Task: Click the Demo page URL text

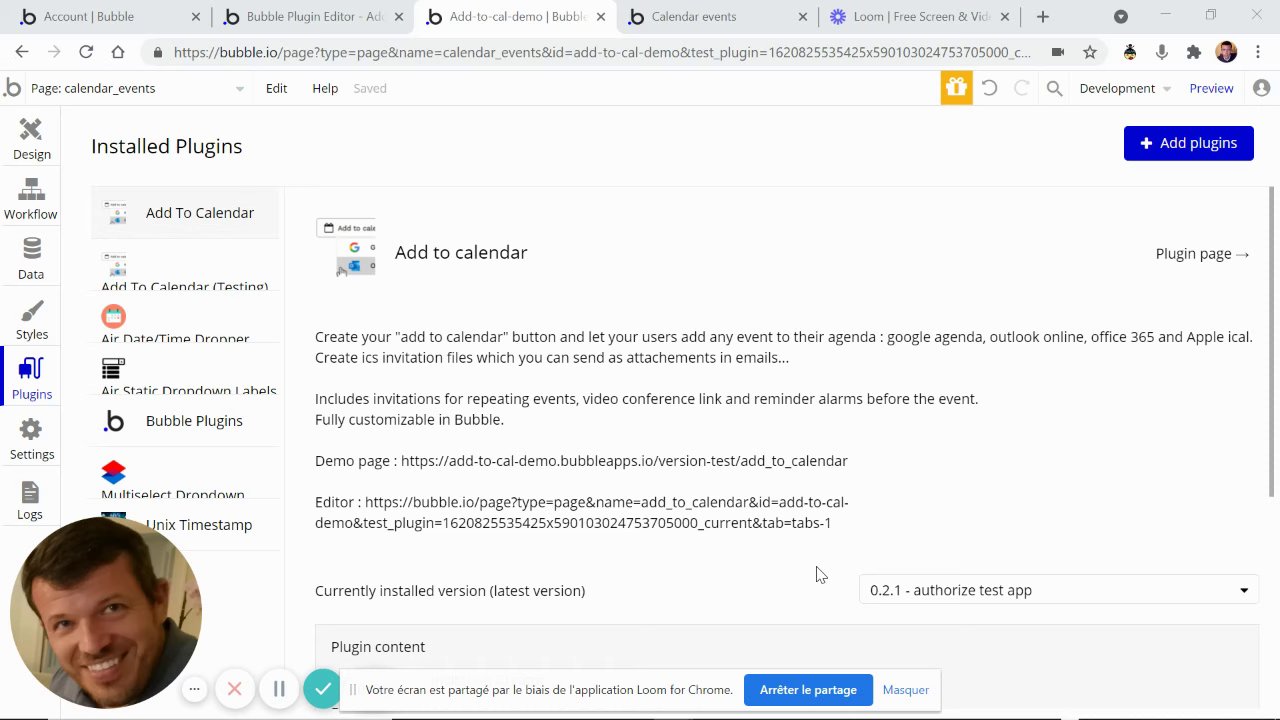Action: 624,461
